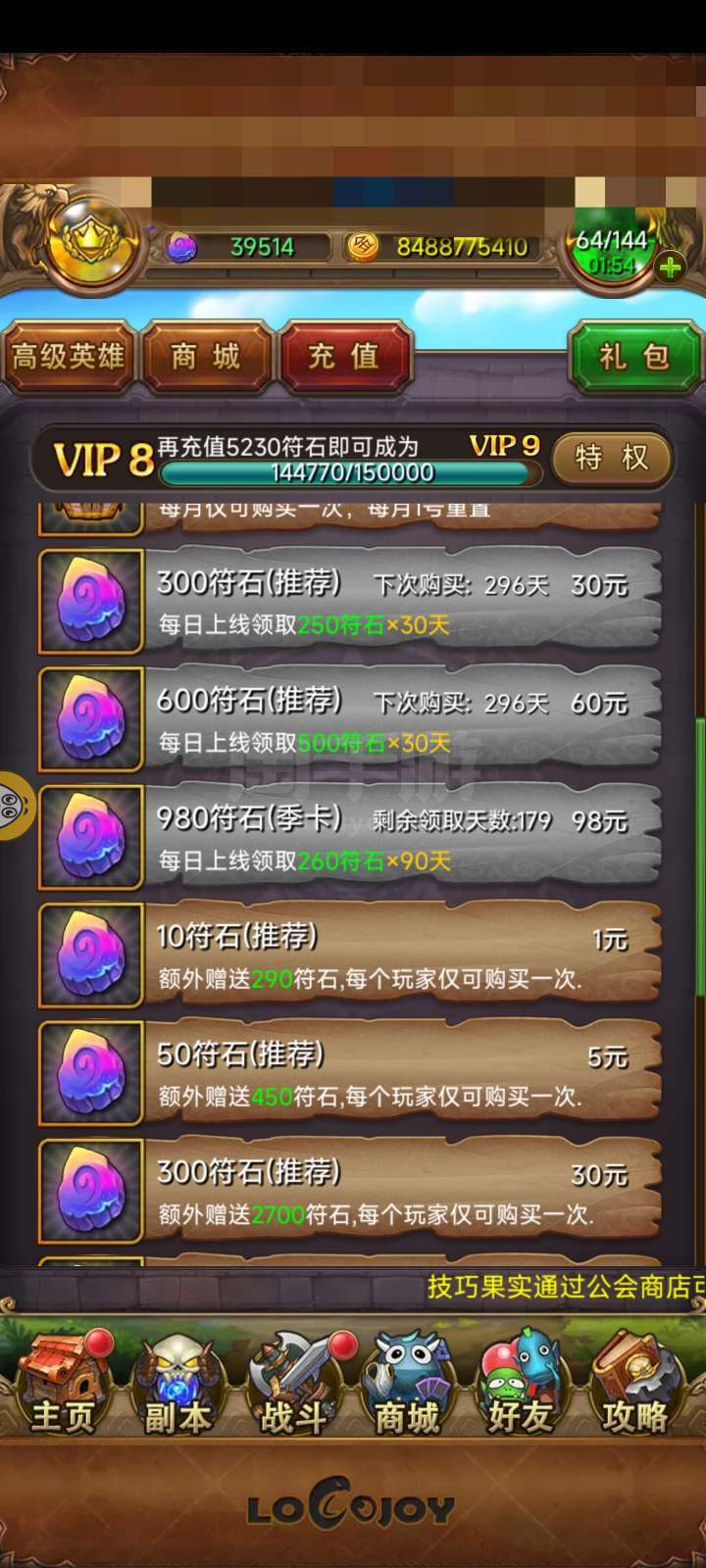The width and height of the screenshot is (706, 1568).
Task: Tap the gold coin currency icon
Action: [x=363, y=247]
